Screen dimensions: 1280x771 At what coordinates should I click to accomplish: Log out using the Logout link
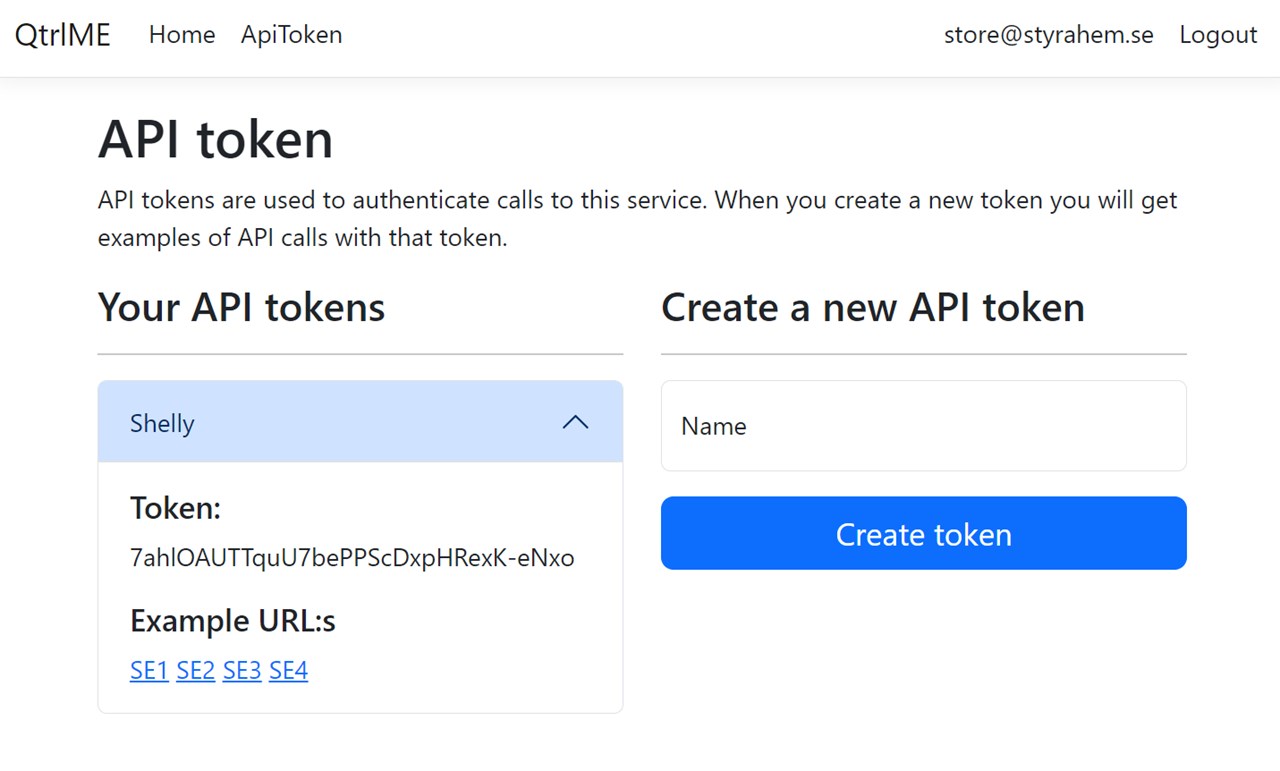(1218, 35)
